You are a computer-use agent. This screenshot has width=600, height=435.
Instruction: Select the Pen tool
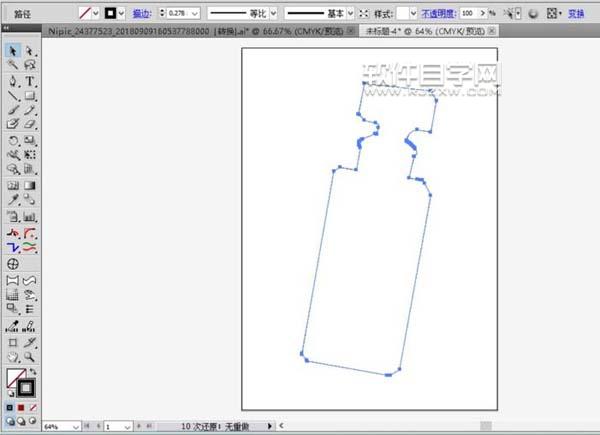tap(13, 81)
